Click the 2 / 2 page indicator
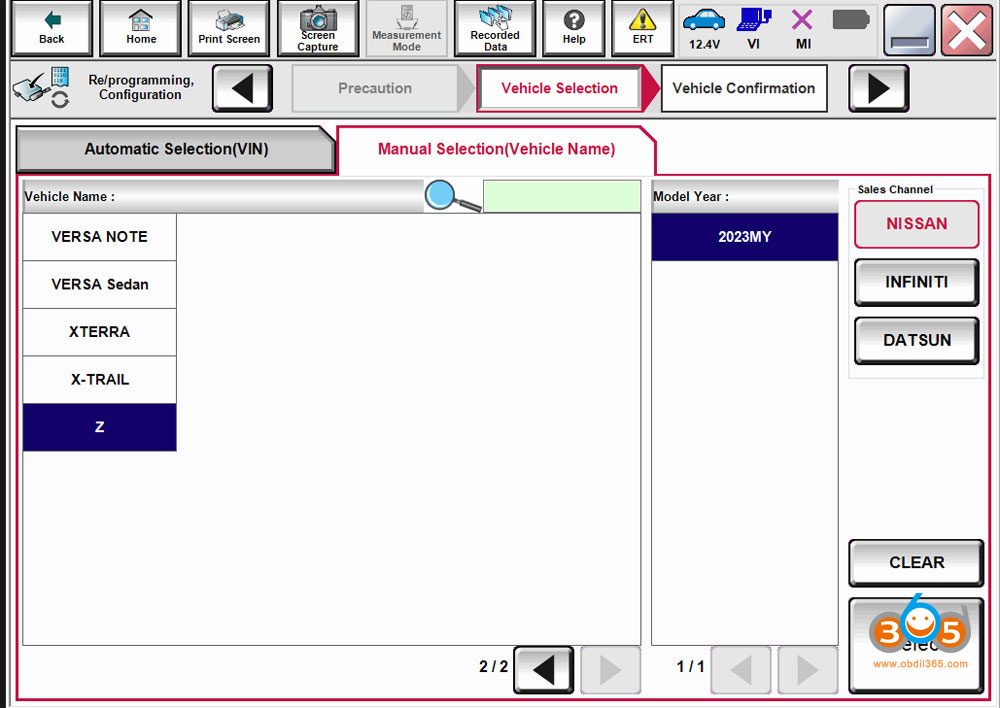Screen dimensions: 1000x708 click(x=493, y=667)
